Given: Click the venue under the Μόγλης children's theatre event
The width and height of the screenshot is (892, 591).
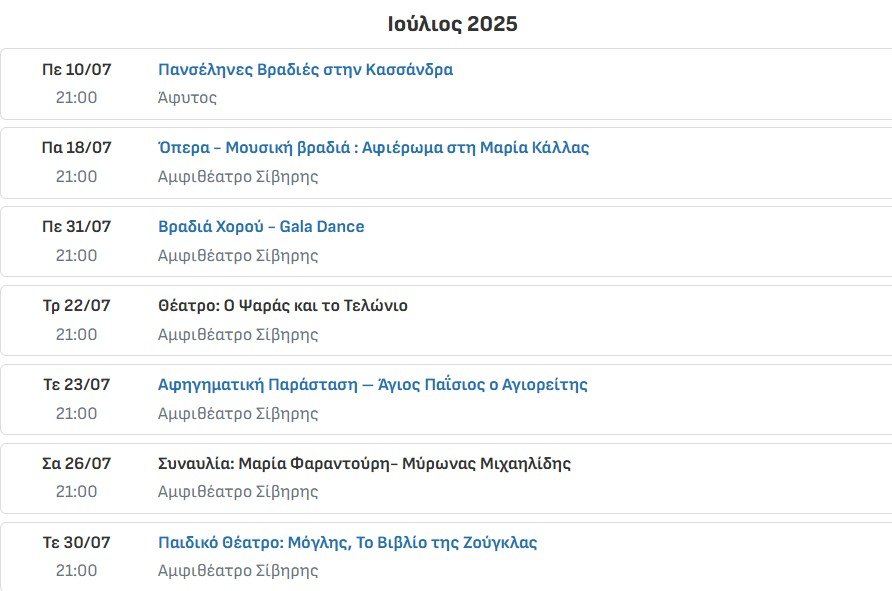Looking at the screenshot, I should pyautogui.click(x=238, y=571).
